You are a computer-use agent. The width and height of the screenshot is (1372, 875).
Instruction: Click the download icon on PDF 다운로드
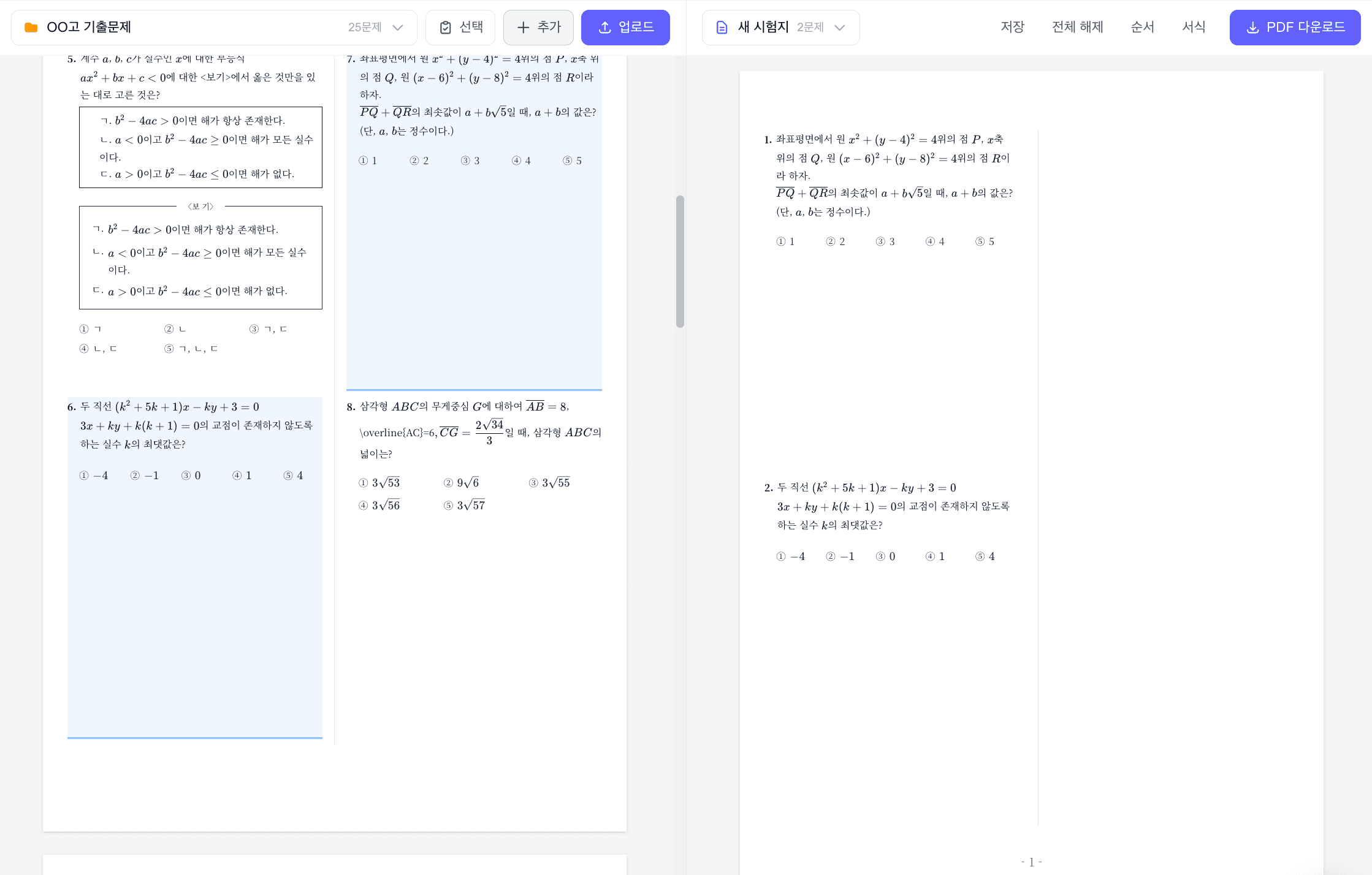tap(1253, 28)
